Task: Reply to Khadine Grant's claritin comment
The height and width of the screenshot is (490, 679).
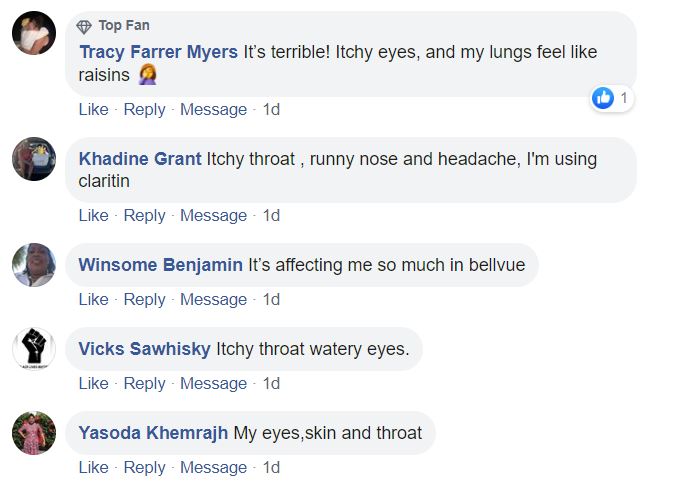Action: (144, 215)
